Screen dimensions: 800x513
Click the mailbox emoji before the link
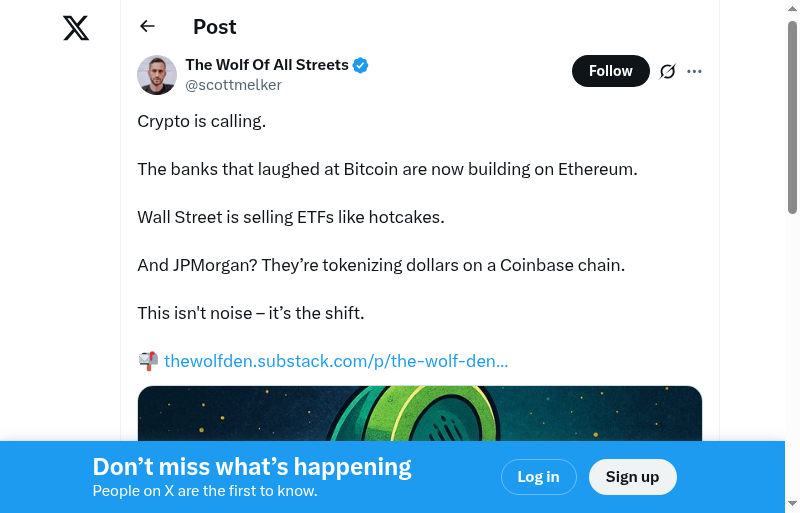pyautogui.click(x=148, y=361)
